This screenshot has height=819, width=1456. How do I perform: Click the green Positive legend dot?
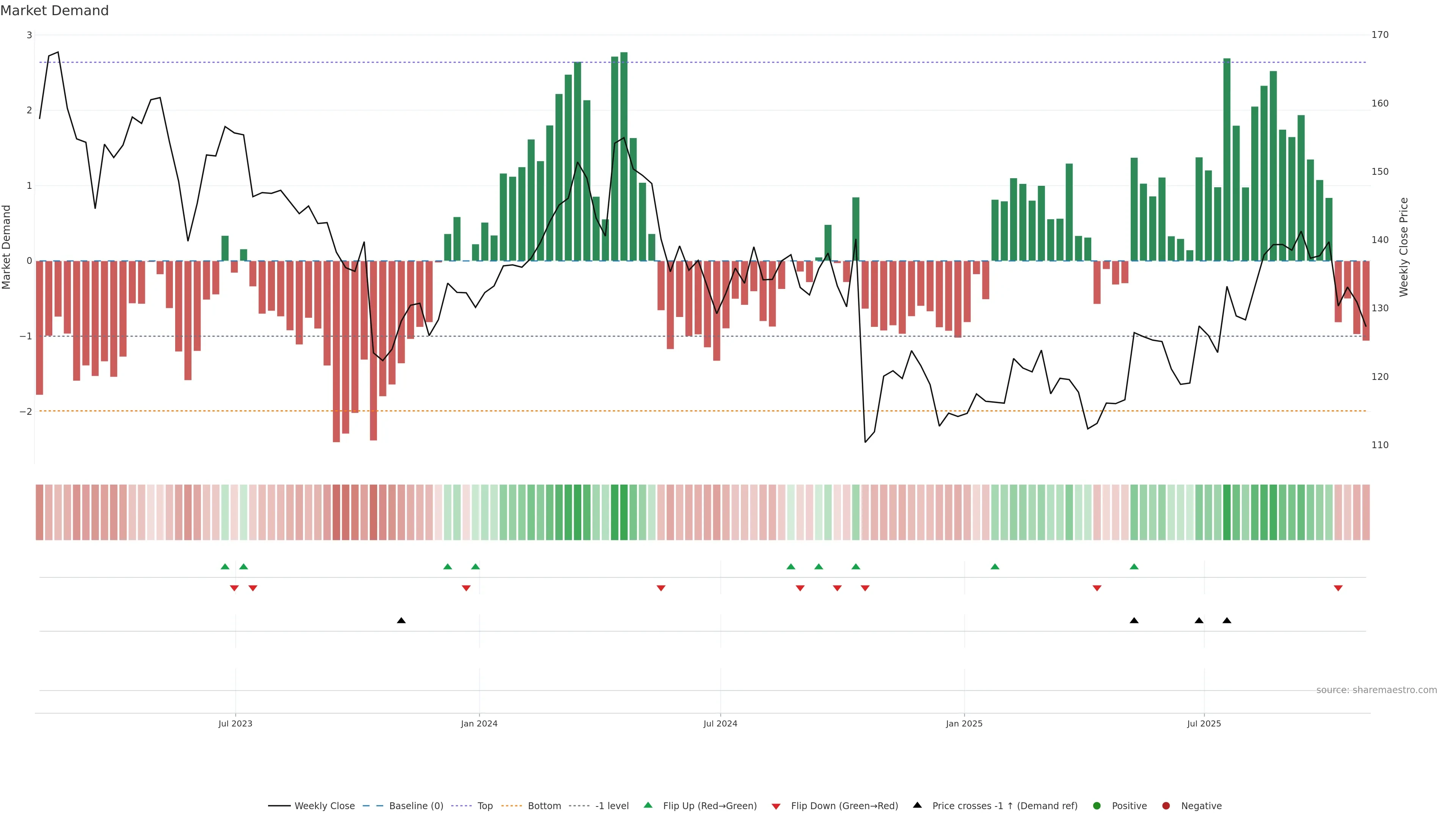1097,806
